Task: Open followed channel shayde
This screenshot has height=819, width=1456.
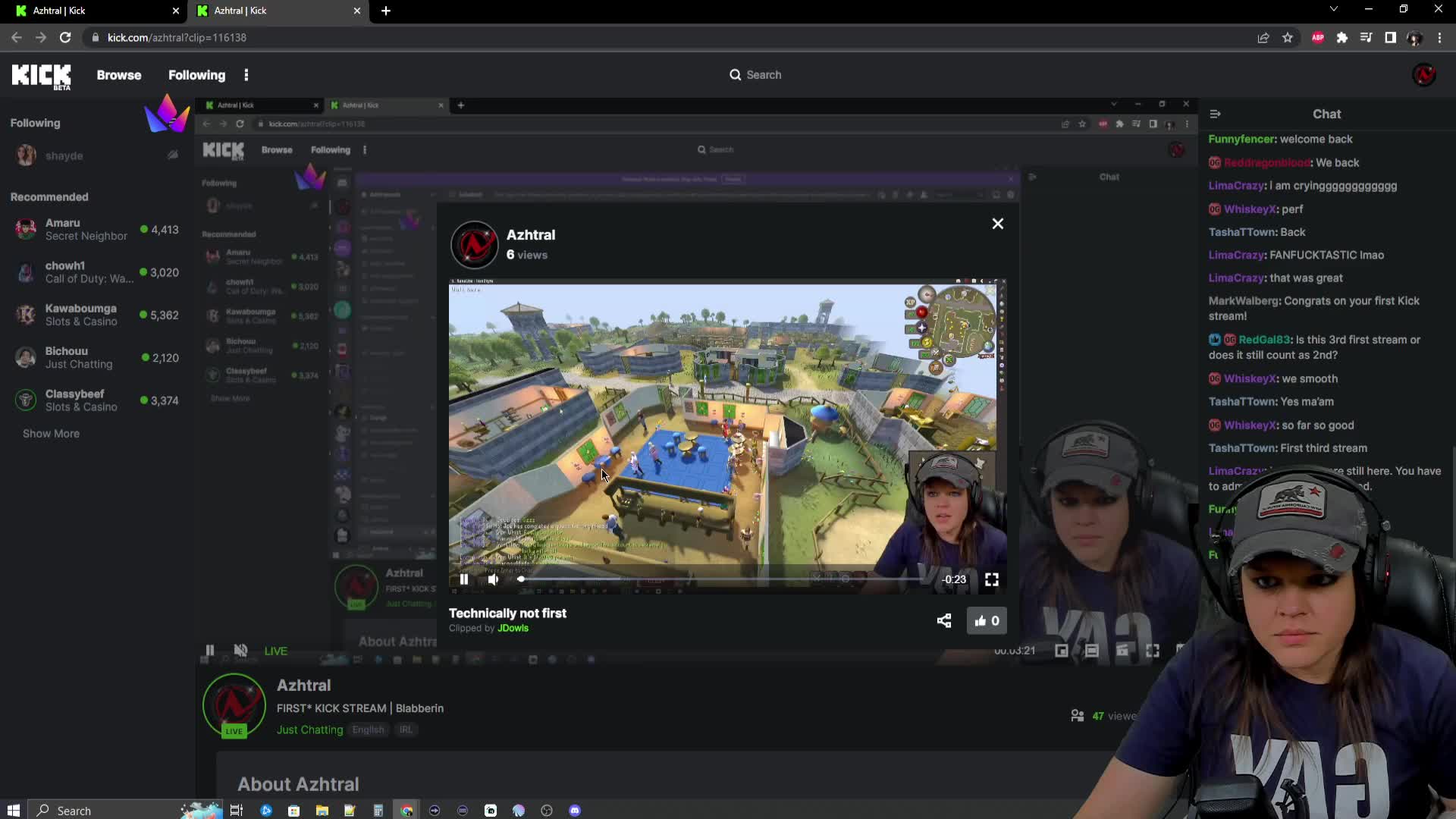Action: coord(96,155)
